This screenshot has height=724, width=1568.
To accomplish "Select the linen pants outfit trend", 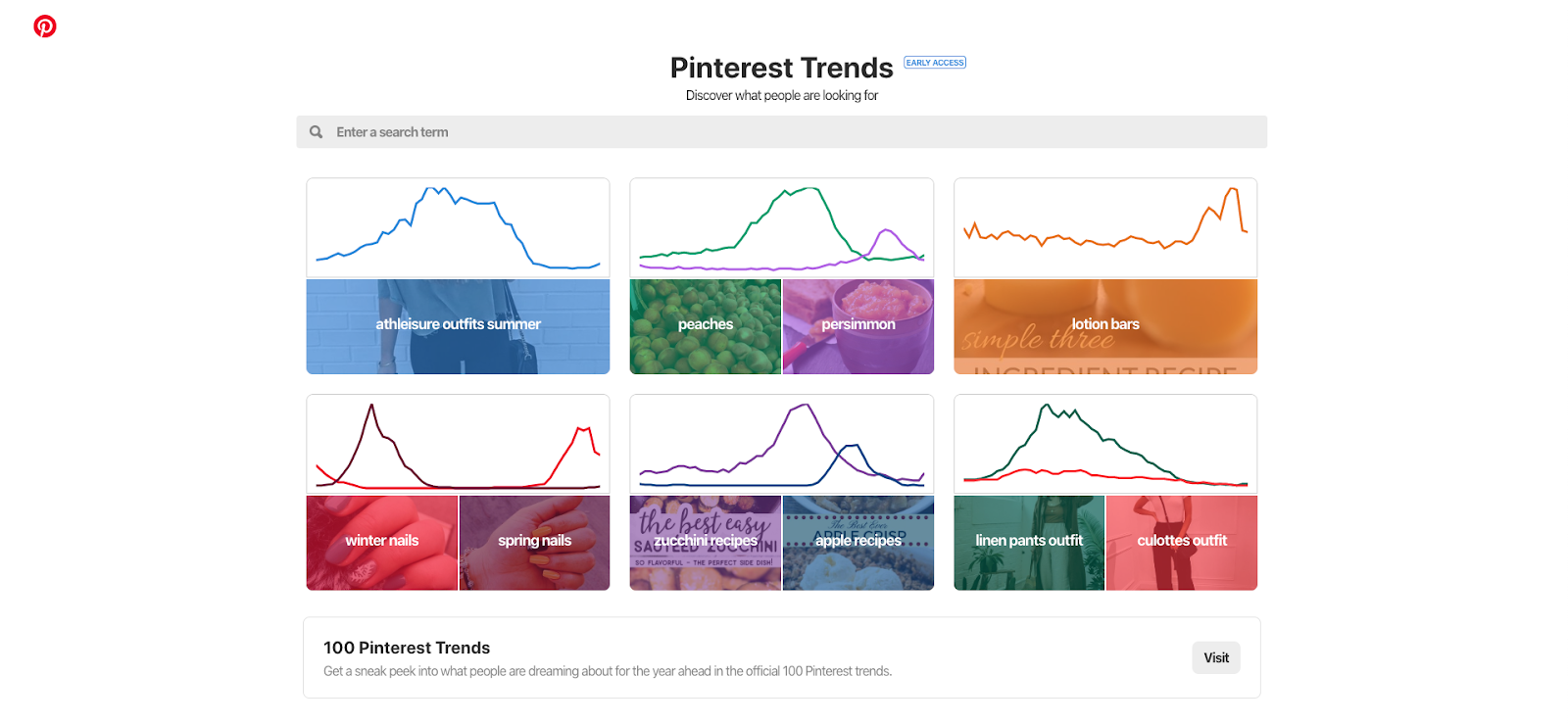I will [1028, 540].
